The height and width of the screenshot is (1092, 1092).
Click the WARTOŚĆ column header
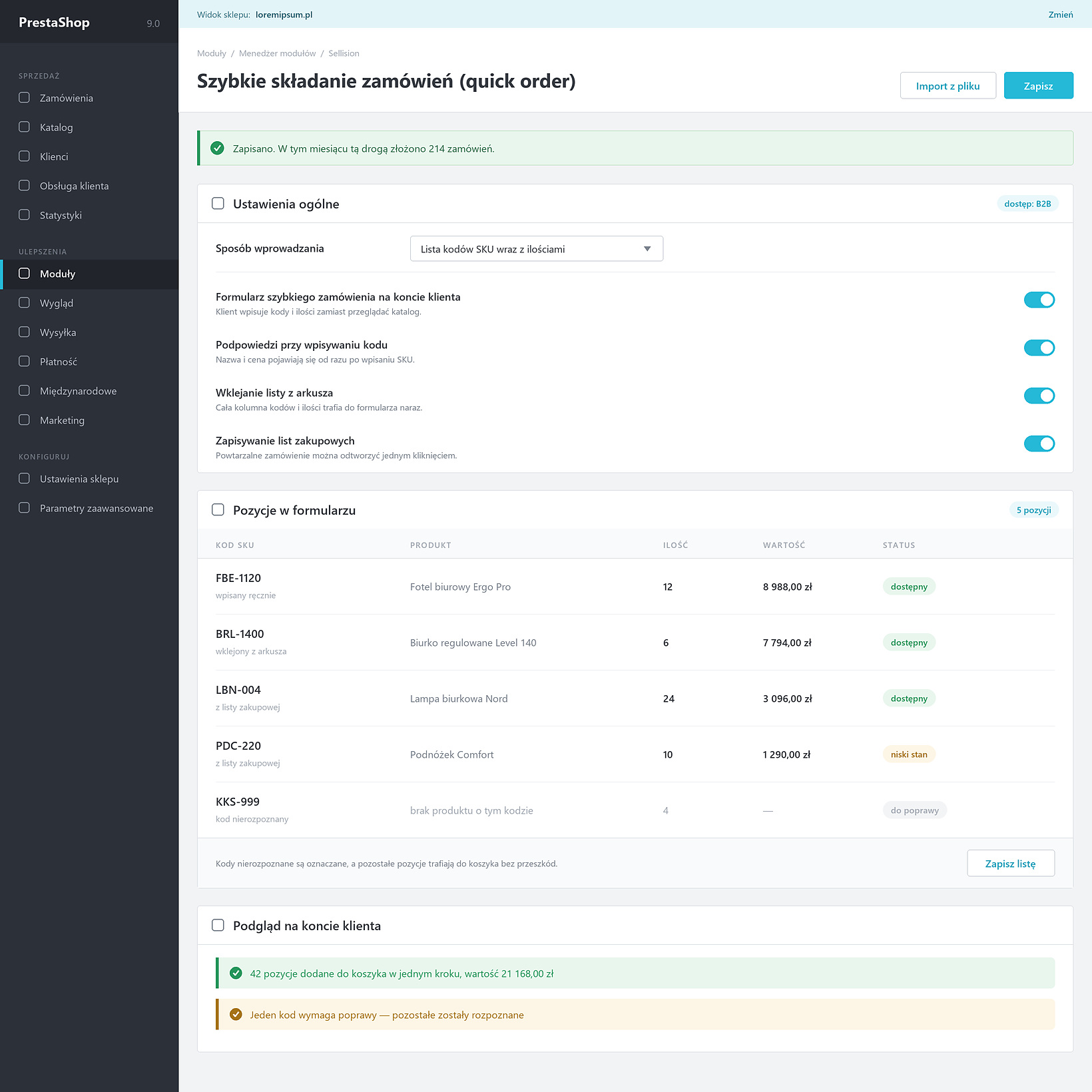click(784, 545)
